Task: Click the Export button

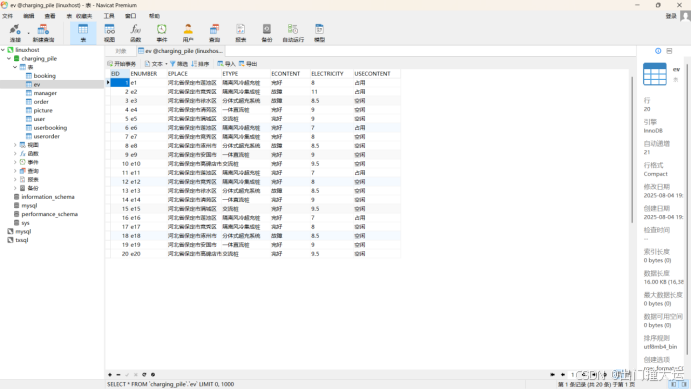Action: pyautogui.click(x=248, y=64)
